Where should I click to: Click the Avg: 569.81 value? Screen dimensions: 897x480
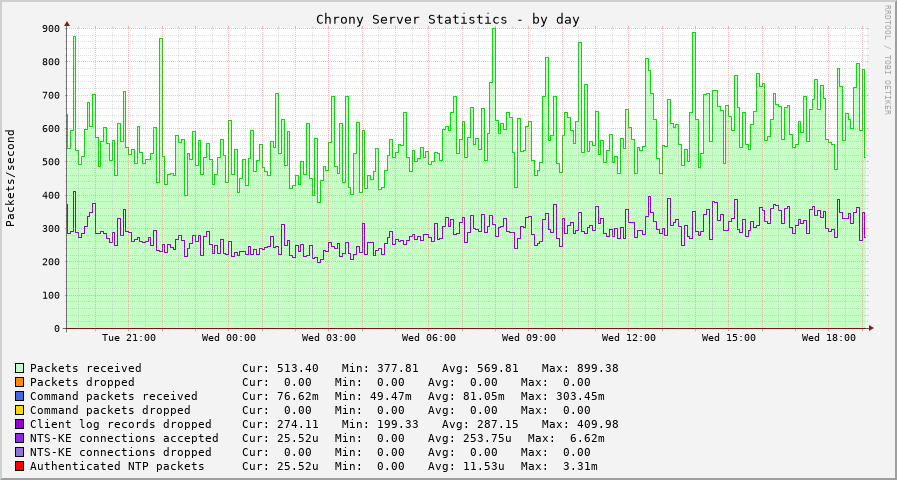[x=480, y=368]
